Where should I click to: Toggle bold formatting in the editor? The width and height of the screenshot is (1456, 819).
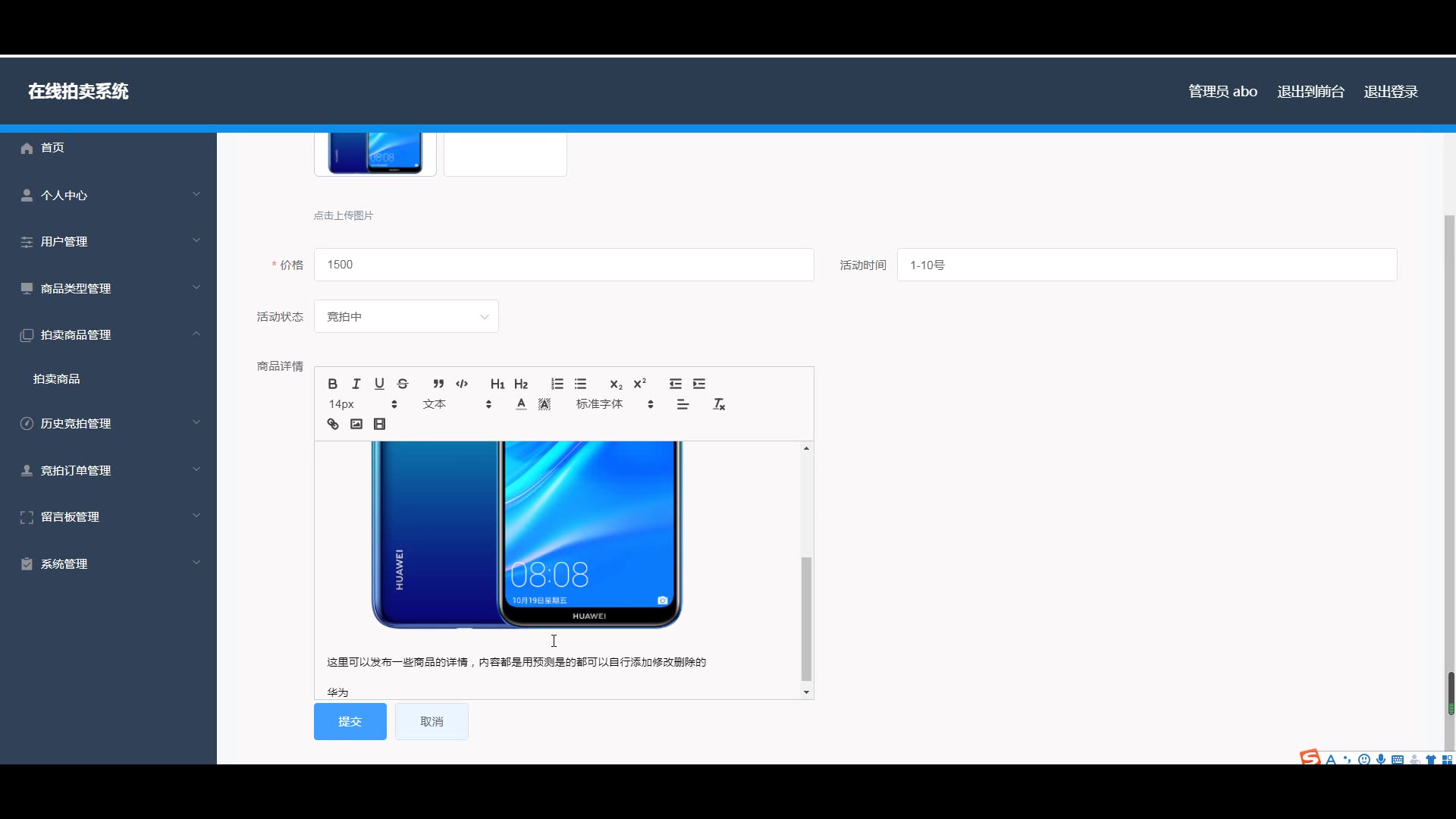(332, 384)
